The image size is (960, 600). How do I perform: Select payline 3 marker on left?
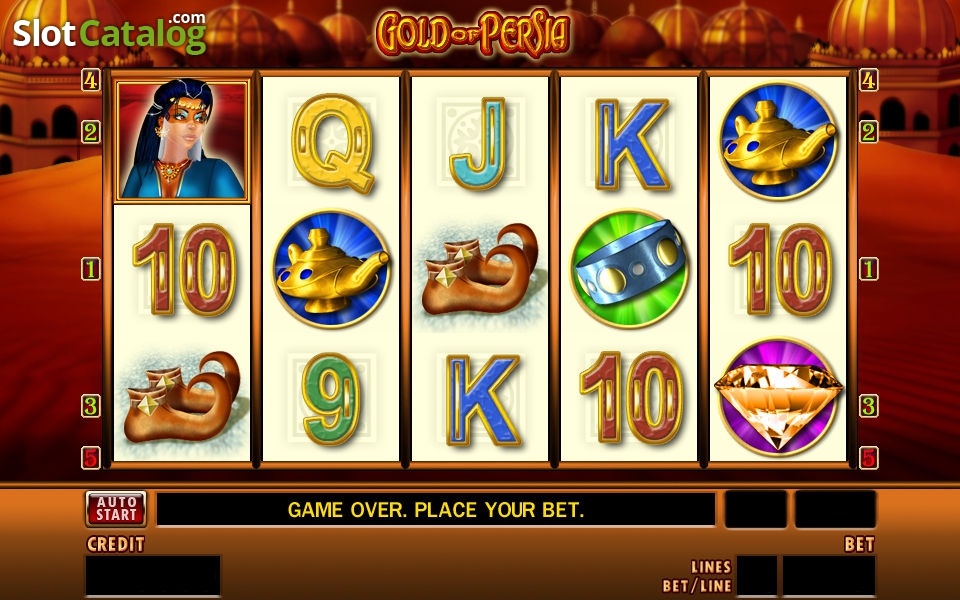click(91, 406)
